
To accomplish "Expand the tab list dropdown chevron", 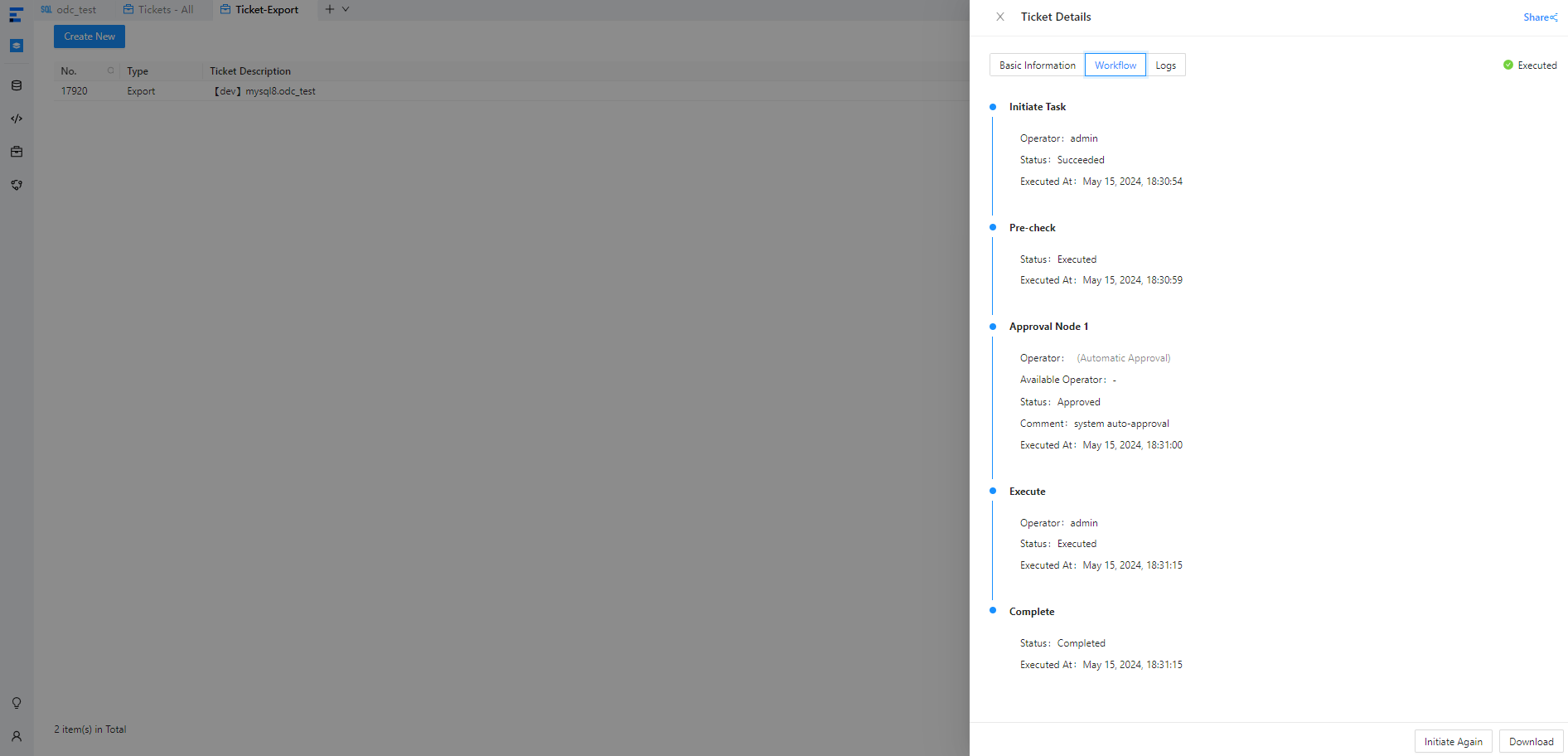I will (x=346, y=9).
